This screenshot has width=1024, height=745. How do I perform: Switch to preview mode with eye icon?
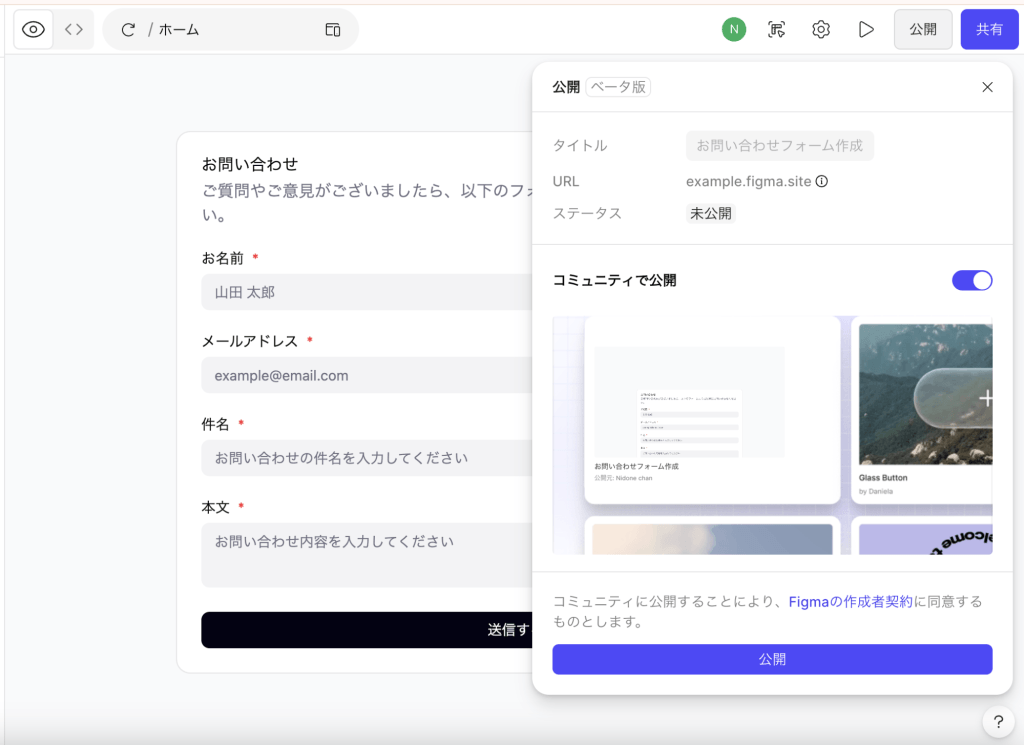tap(34, 30)
